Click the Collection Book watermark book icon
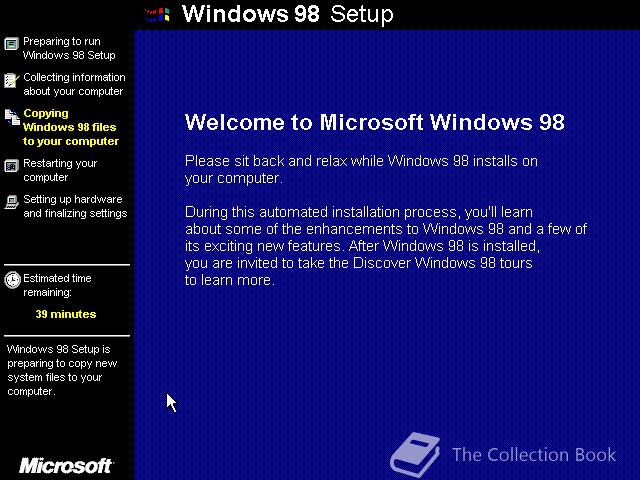This screenshot has height=480, width=640. click(x=415, y=454)
